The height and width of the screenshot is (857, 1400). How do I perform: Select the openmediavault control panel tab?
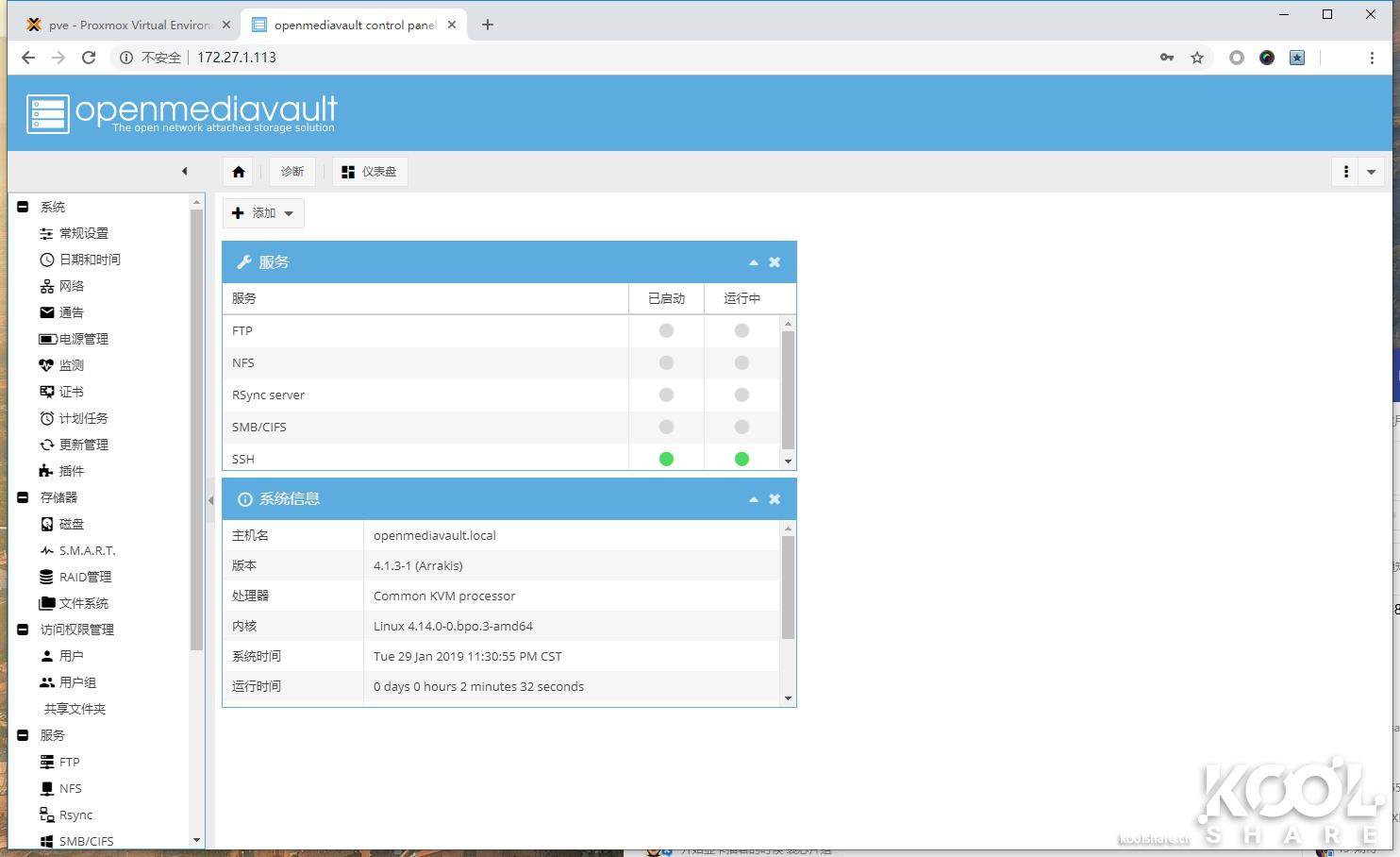355,25
